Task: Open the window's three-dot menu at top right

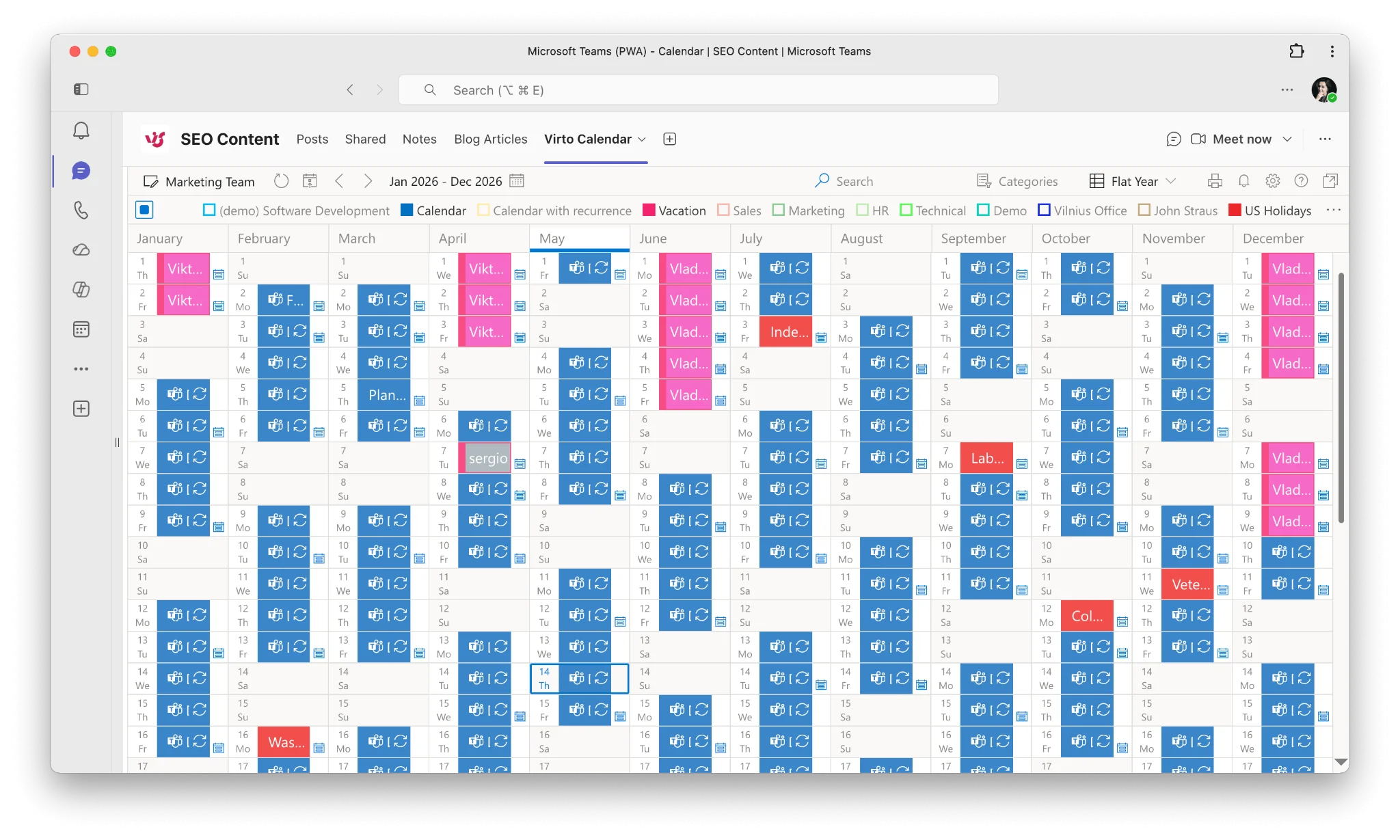Action: pos(1332,51)
